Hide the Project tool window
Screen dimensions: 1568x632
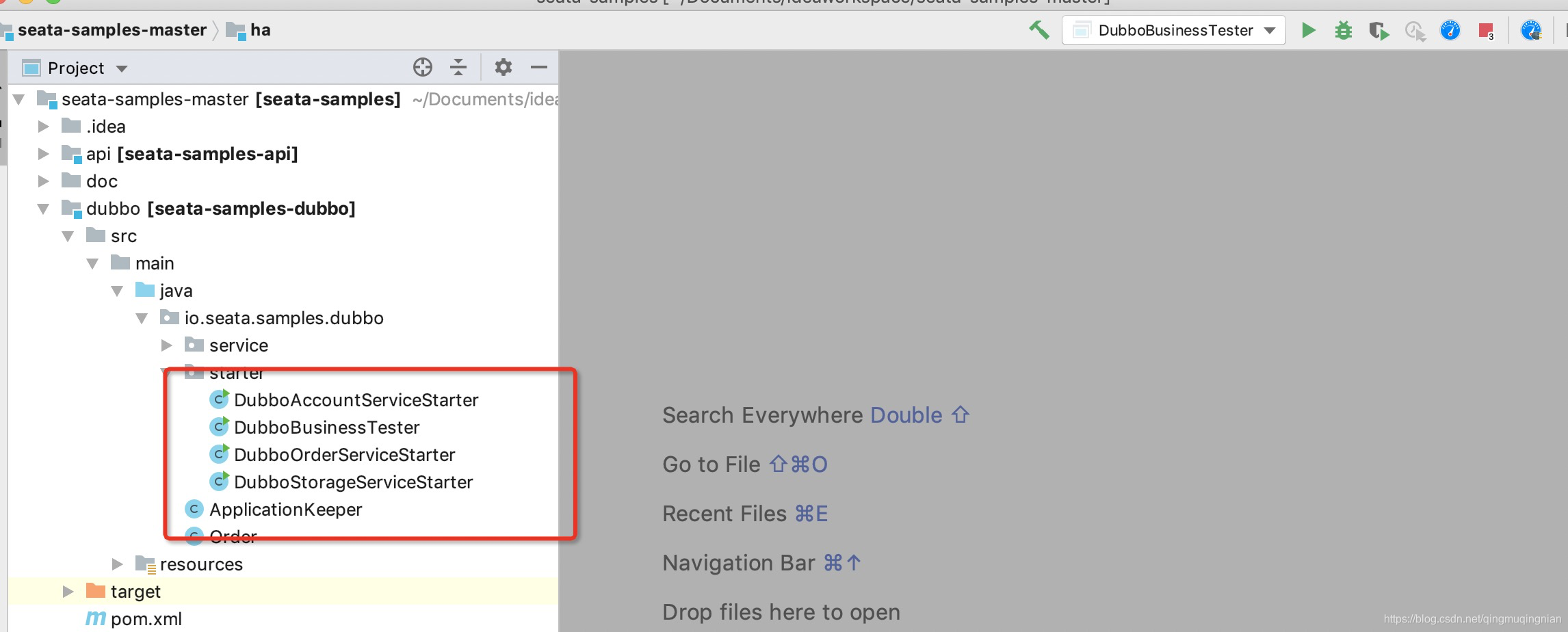coord(539,67)
